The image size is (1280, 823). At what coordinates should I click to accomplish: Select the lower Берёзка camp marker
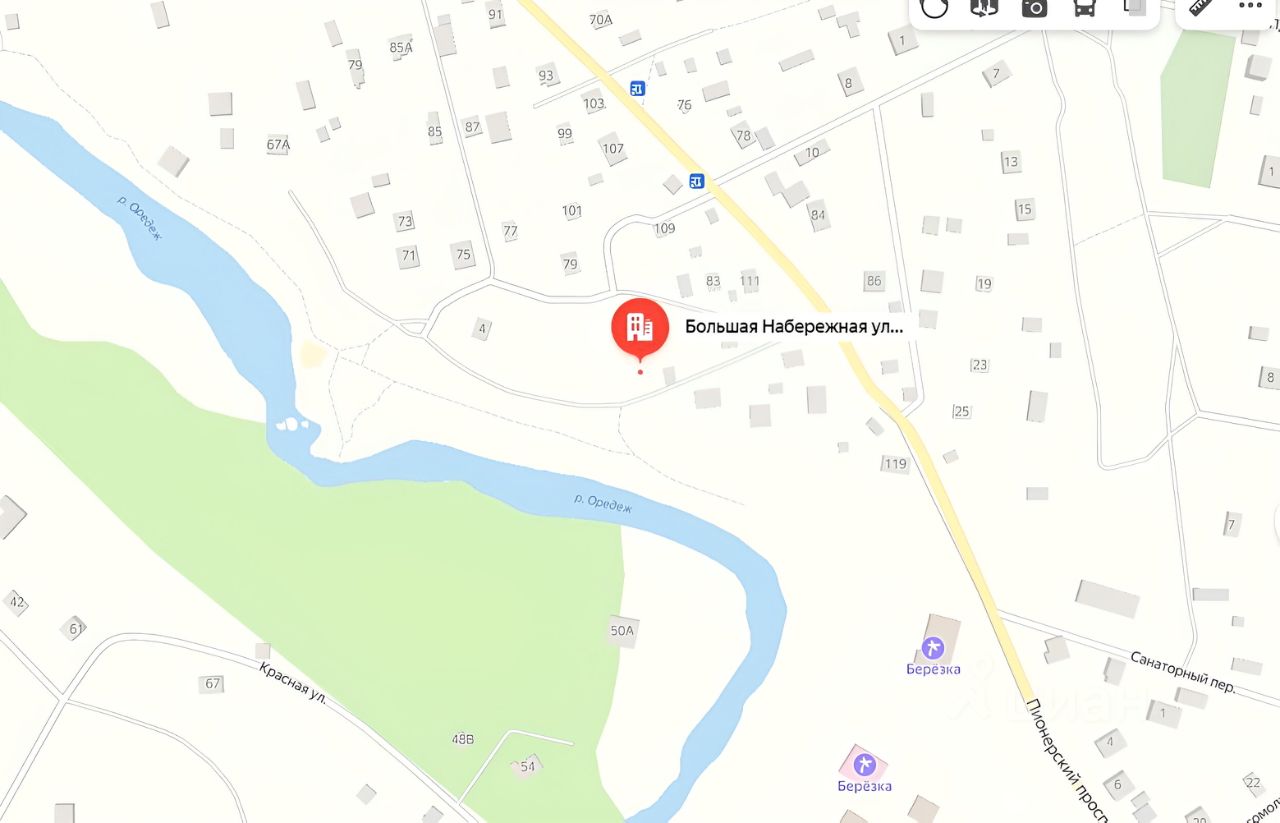pyautogui.click(x=865, y=765)
